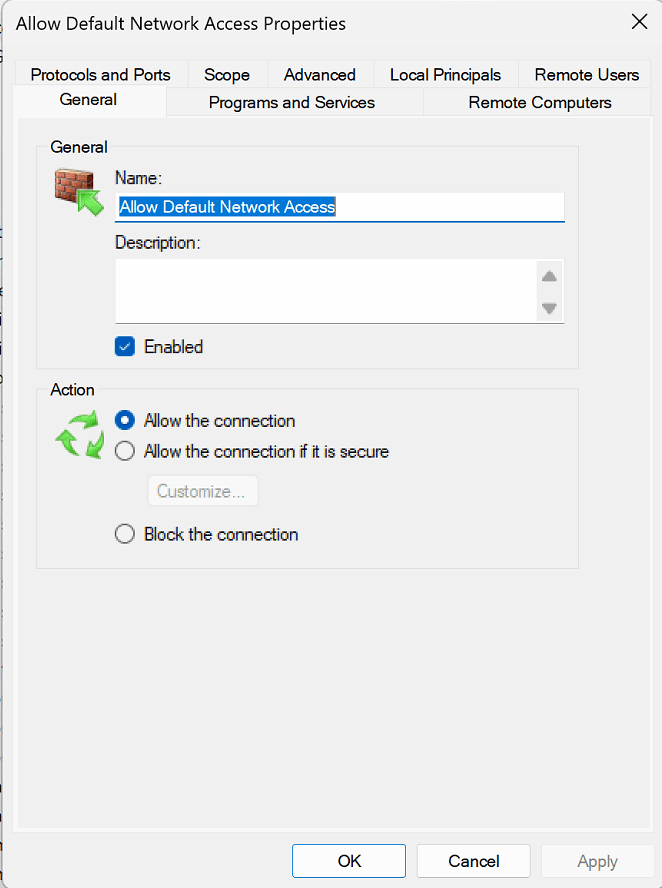Click into the rule Name field
The width and height of the screenshot is (662, 888).
[340, 207]
